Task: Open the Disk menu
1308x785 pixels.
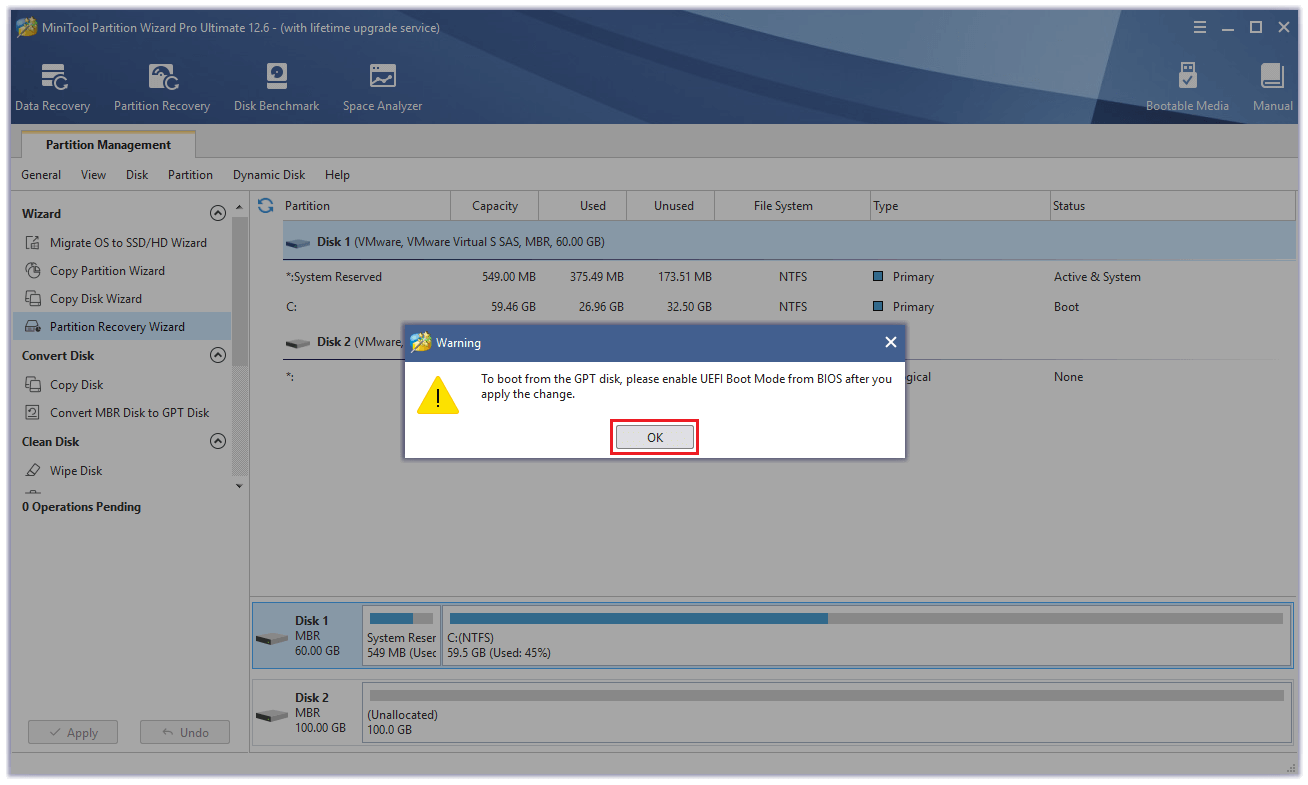Action: (137, 175)
